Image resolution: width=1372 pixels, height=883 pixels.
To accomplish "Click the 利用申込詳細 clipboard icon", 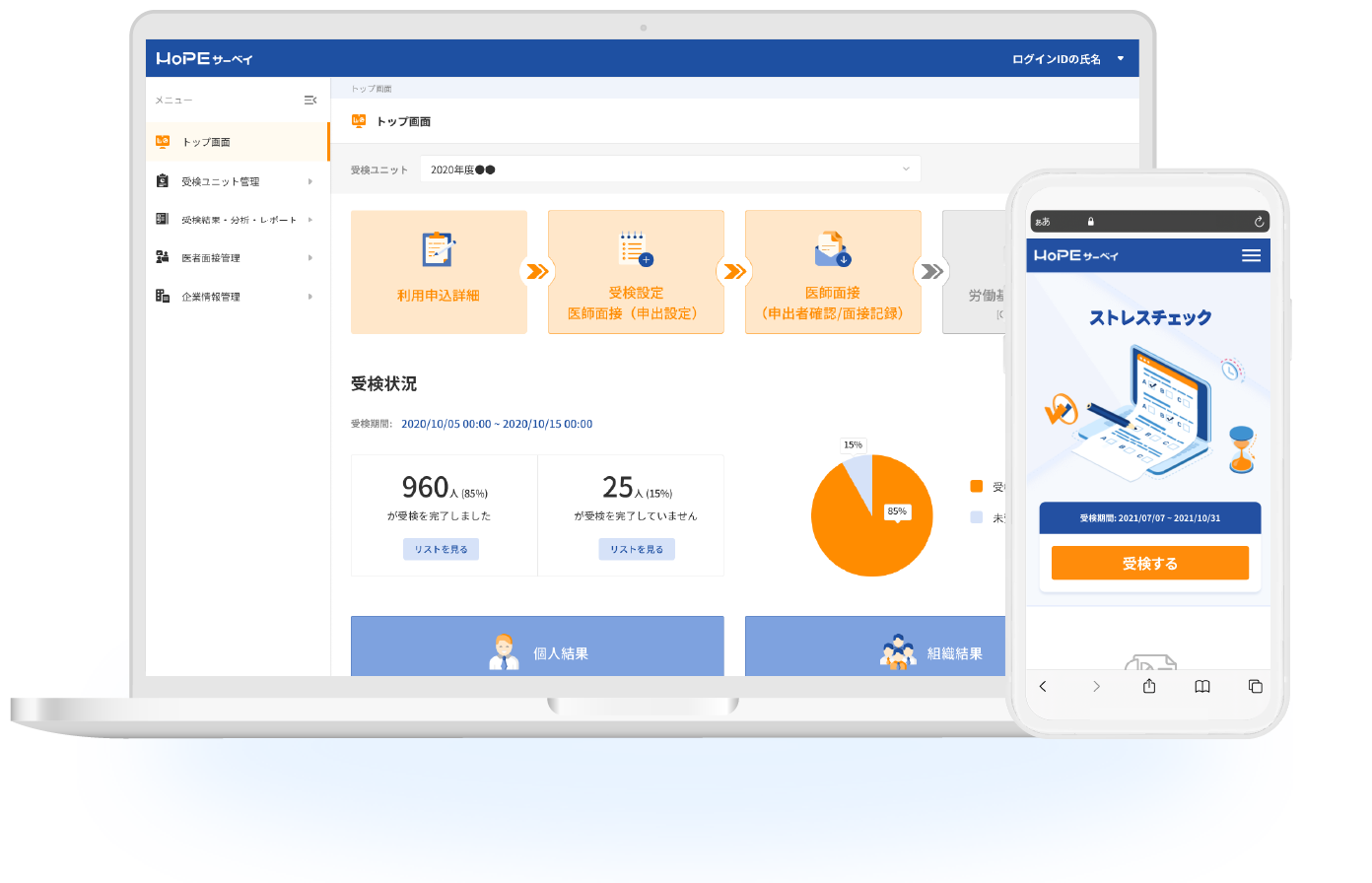I will [x=439, y=249].
